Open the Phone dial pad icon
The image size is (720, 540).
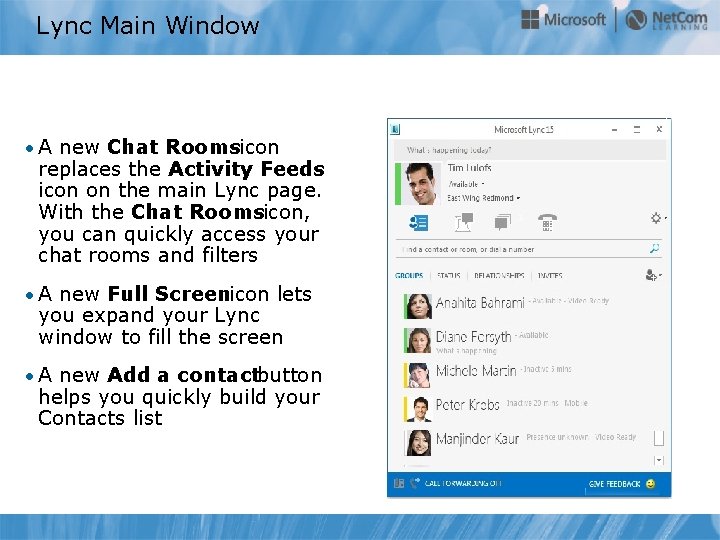point(547,222)
